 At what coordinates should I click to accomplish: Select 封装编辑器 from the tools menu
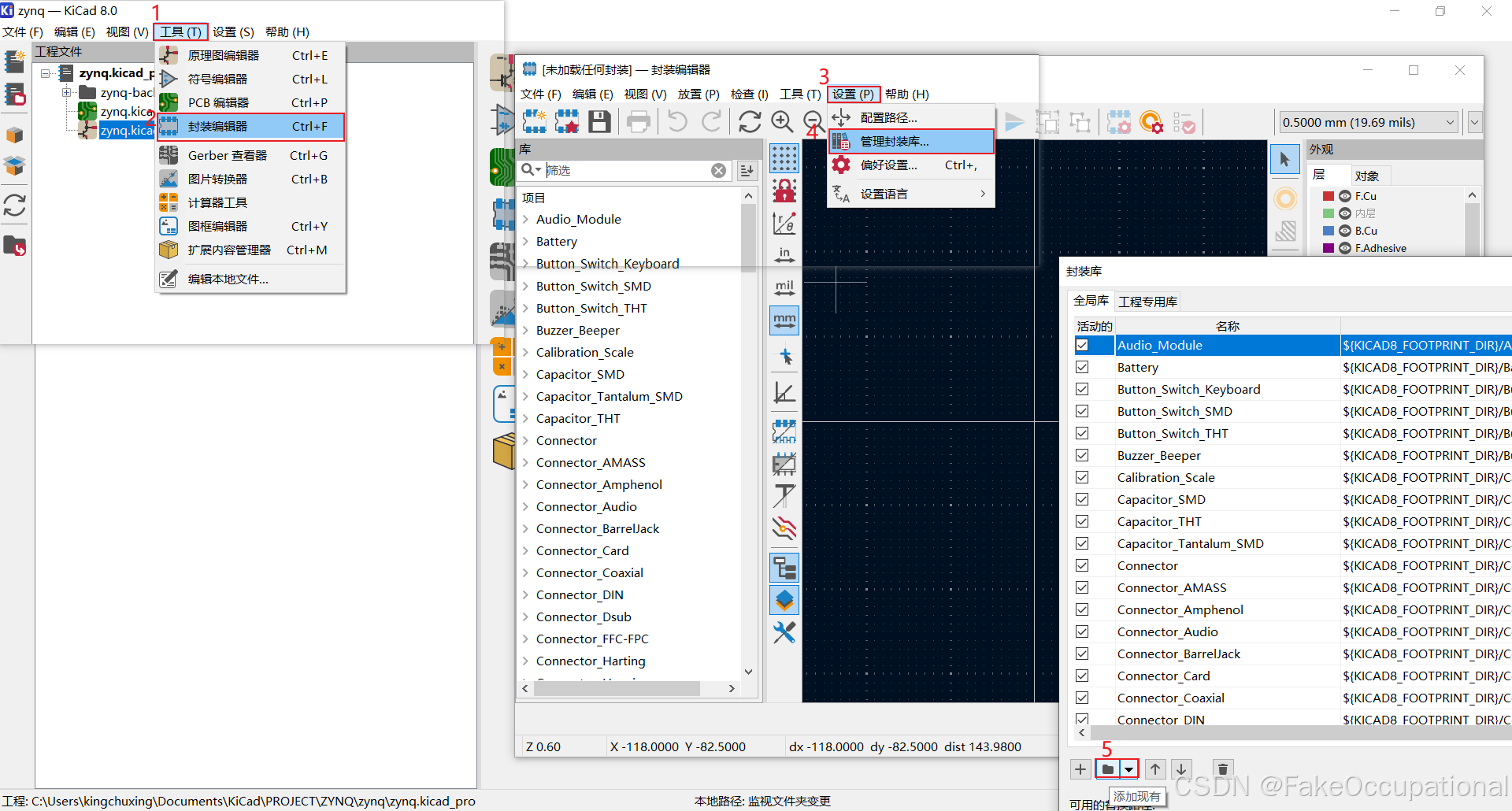coord(251,126)
